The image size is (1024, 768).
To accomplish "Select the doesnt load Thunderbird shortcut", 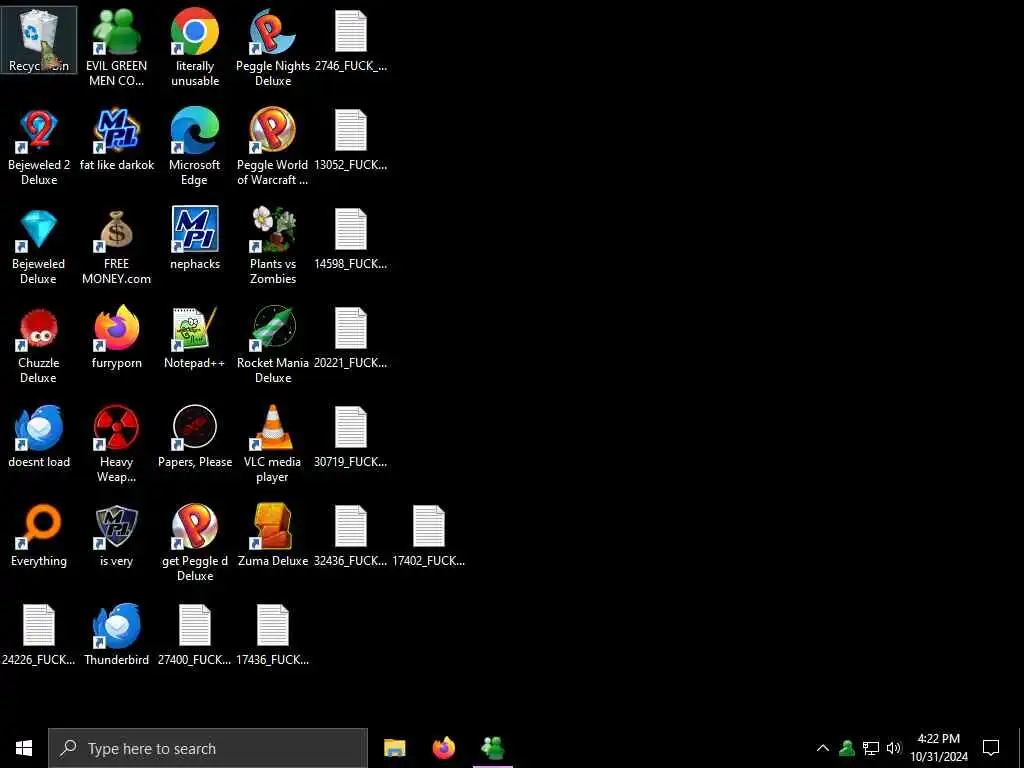I will coord(39,437).
